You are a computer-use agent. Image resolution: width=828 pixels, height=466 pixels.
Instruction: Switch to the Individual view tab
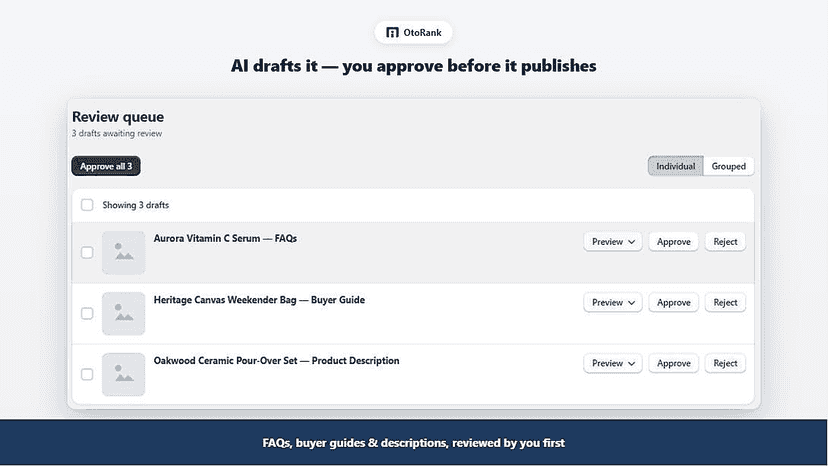675,166
